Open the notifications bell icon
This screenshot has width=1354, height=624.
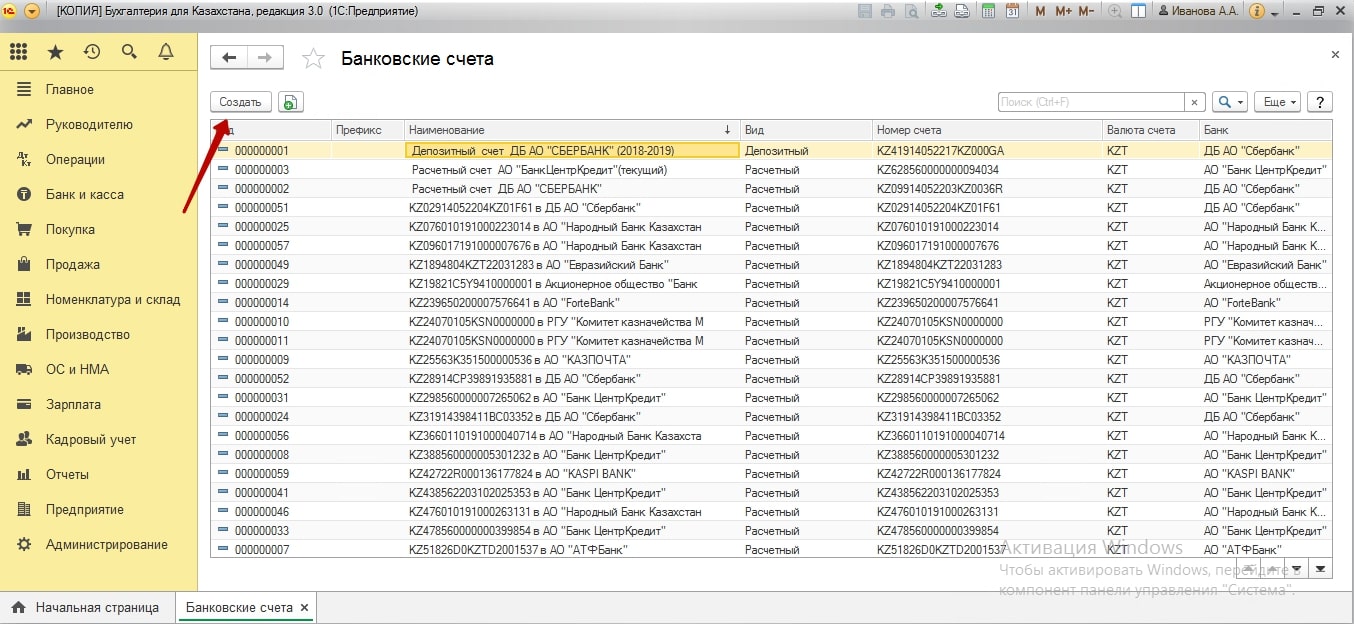pos(166,52)
